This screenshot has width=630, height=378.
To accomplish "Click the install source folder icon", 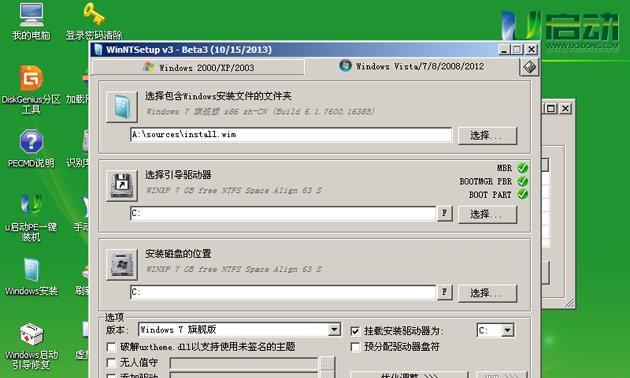I will point(122,107).
